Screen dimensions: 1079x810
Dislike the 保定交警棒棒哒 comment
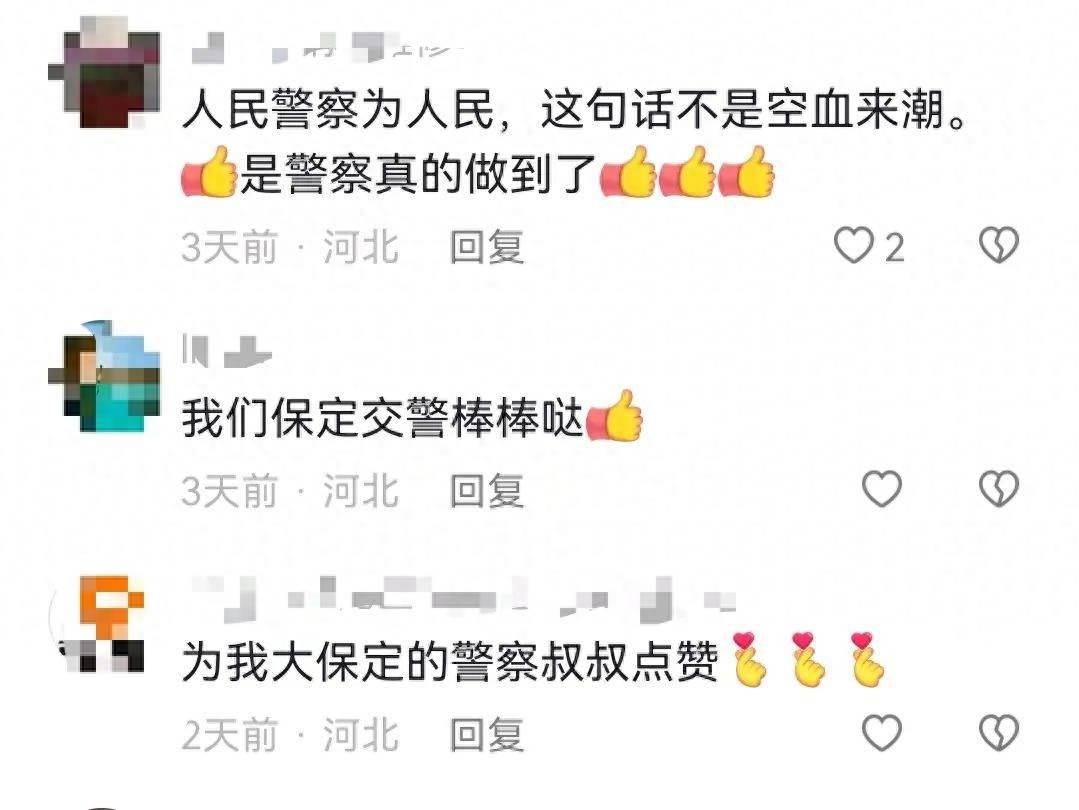click(x=998, y=489)
